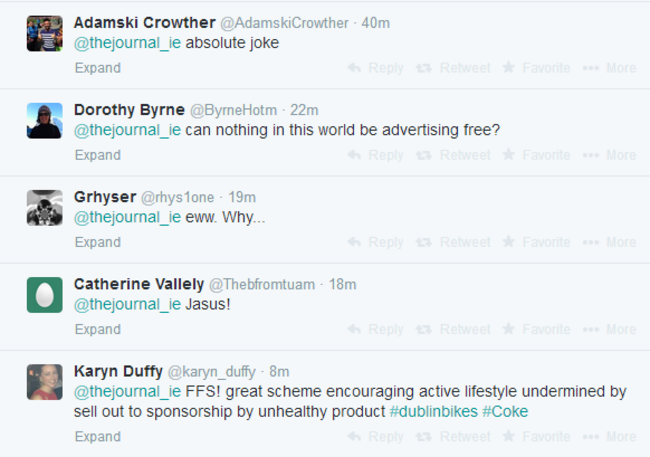Expand Adamski Crowther's tweet

tap(97, 68)
